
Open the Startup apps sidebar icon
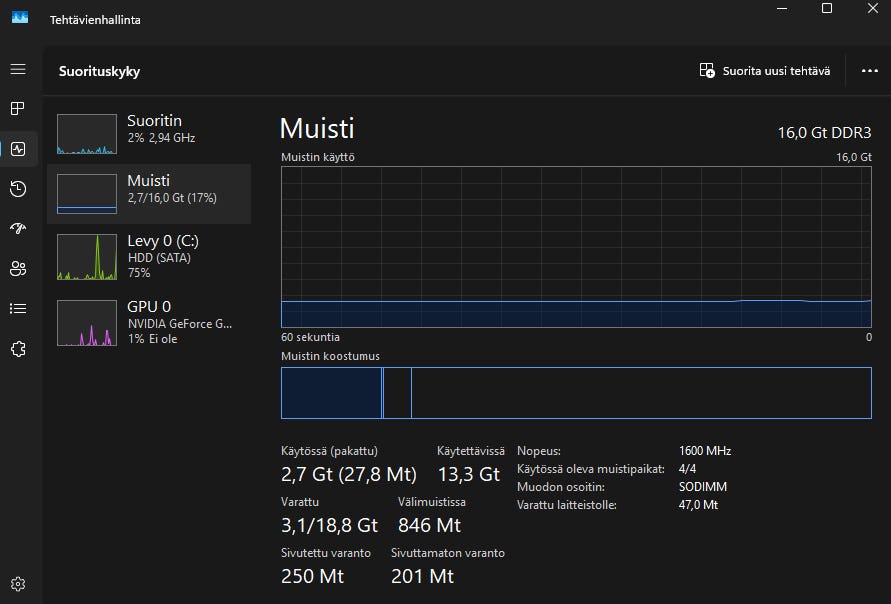(18, 228)
